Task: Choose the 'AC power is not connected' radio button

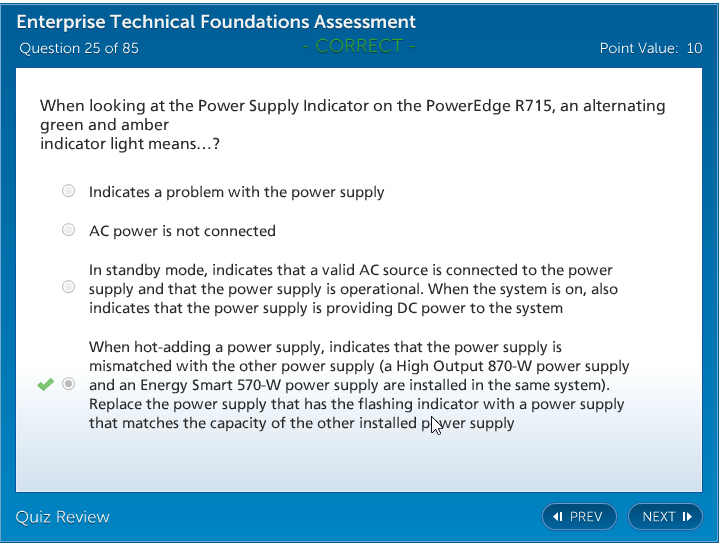Action: click(x=68, y=230)
